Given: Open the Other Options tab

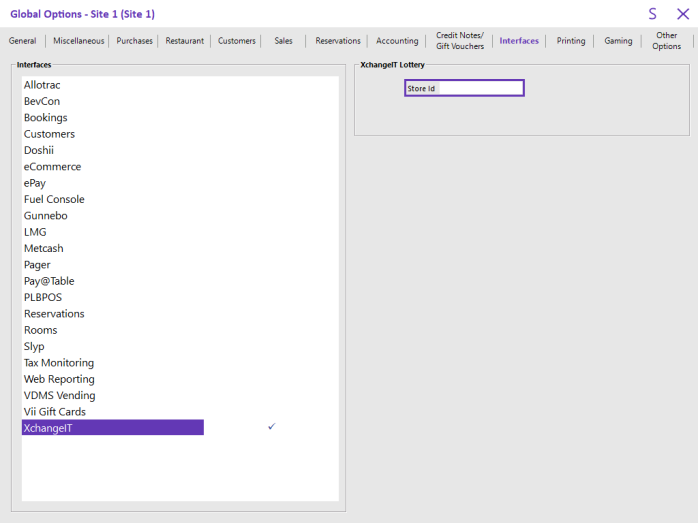Looking at the screenshot, I should click(x=666, y=41).
